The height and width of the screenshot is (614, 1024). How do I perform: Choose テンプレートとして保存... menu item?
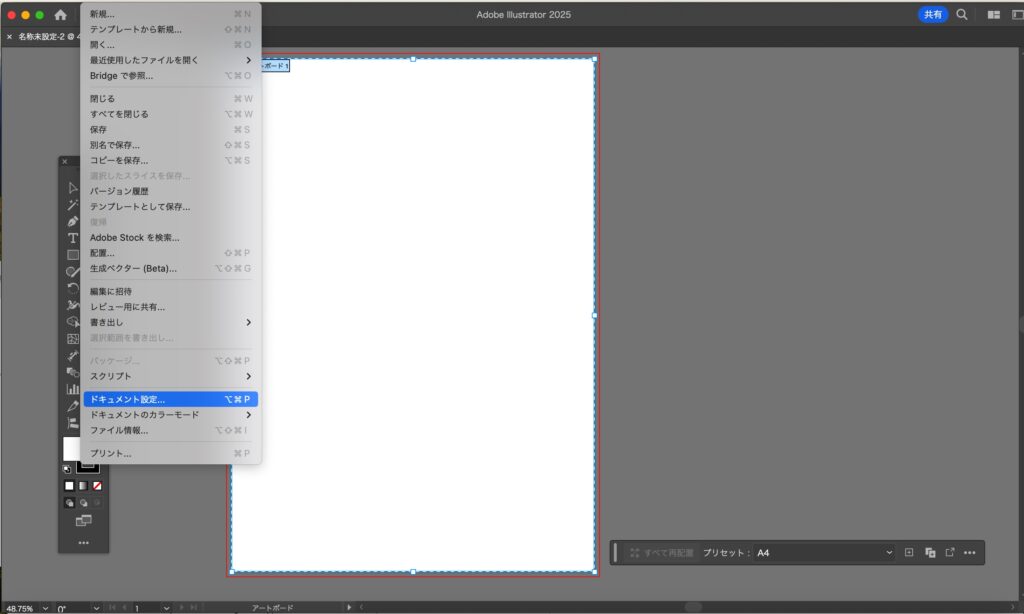170,206
